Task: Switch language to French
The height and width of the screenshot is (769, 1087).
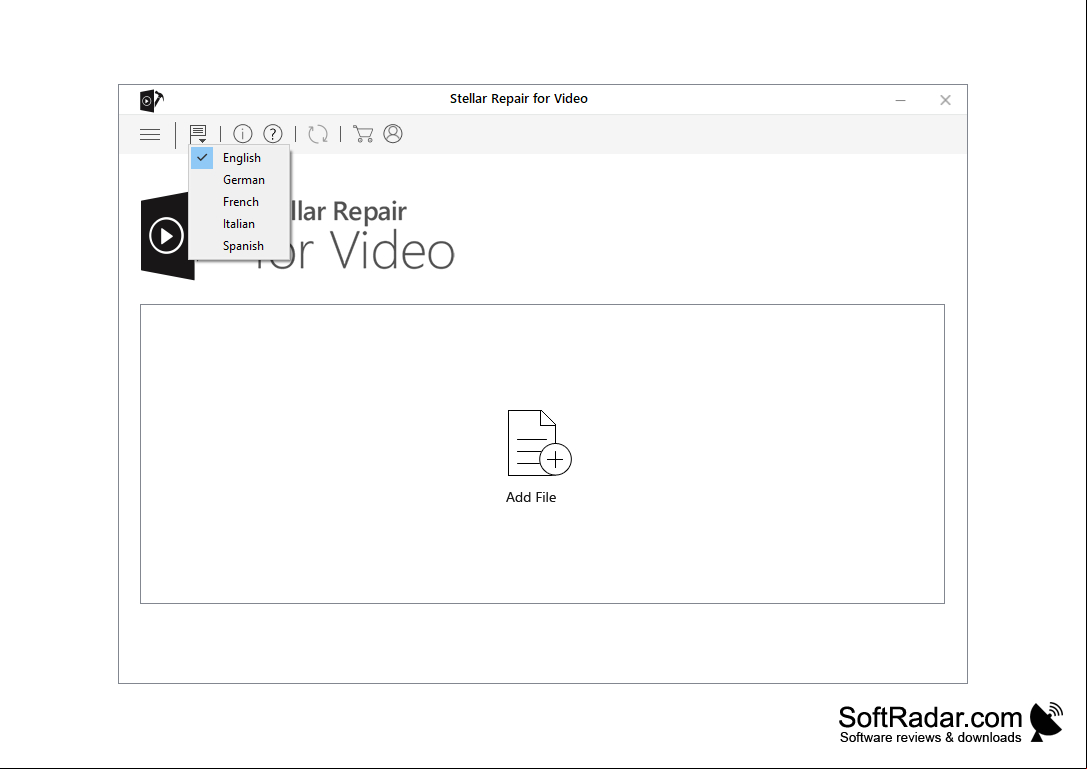Action: tap(239, 202)
